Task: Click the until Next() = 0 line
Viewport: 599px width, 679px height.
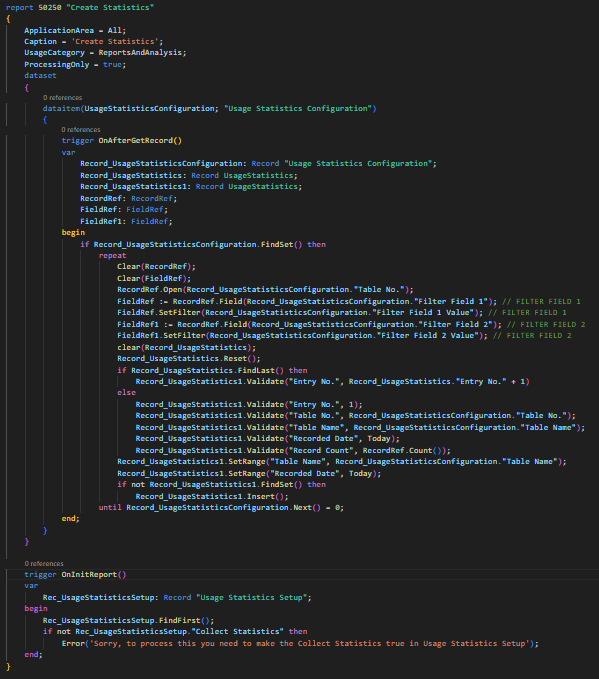Action: [221, 508]
